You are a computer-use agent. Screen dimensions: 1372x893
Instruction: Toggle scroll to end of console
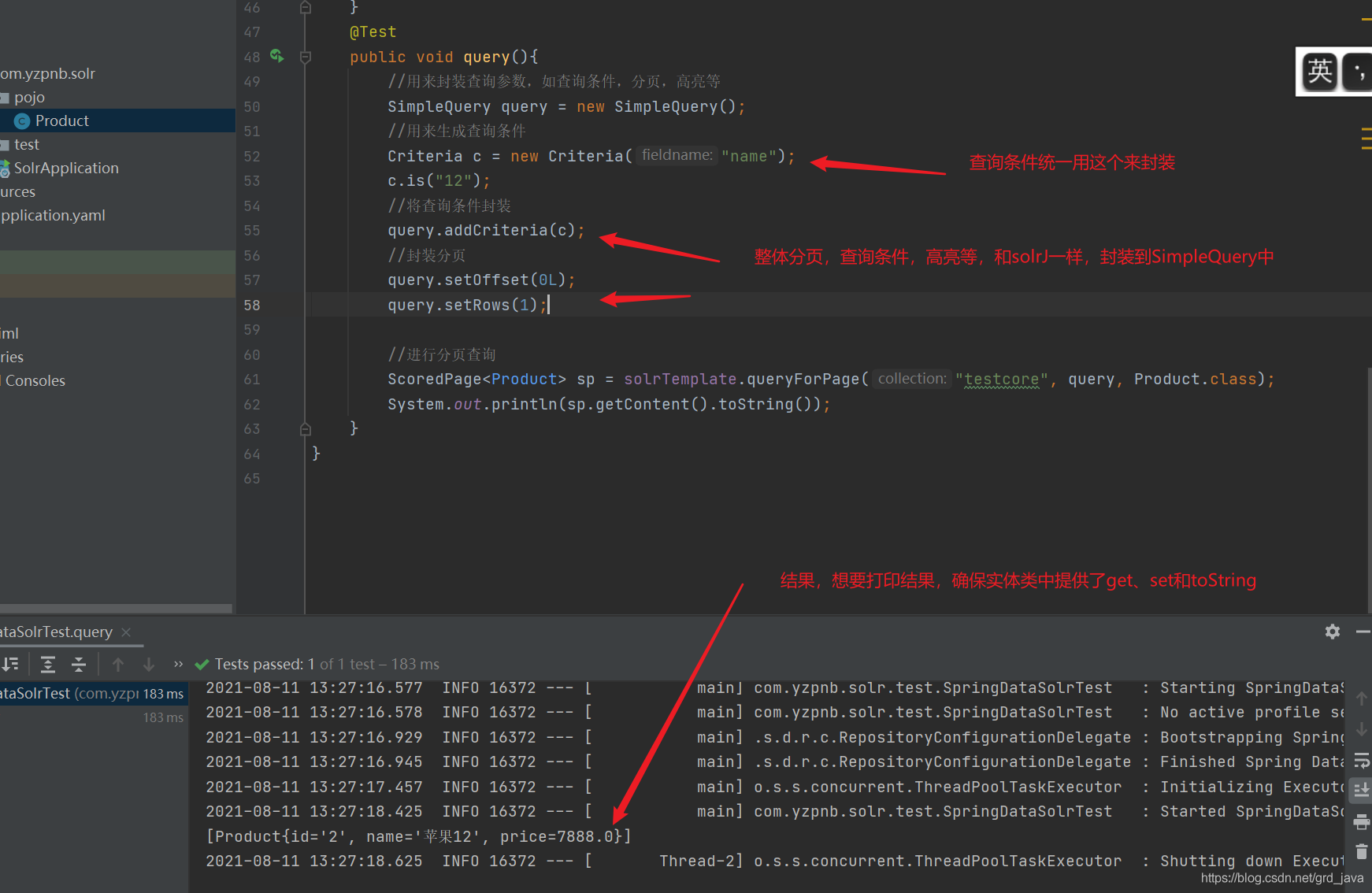click(x=1361, y=791)
